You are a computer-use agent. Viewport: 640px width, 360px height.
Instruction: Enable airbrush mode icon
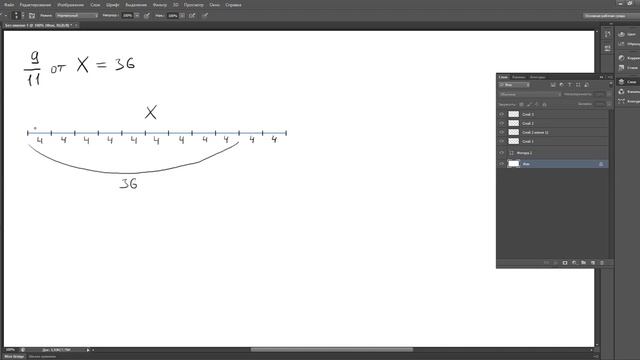point(192,16)
